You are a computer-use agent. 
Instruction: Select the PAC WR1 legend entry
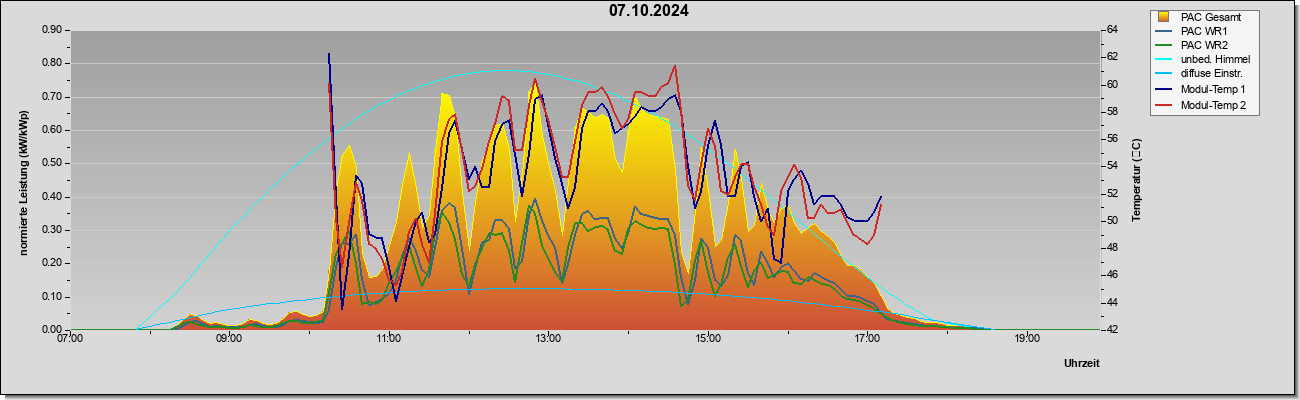(x=1203, y=31)
